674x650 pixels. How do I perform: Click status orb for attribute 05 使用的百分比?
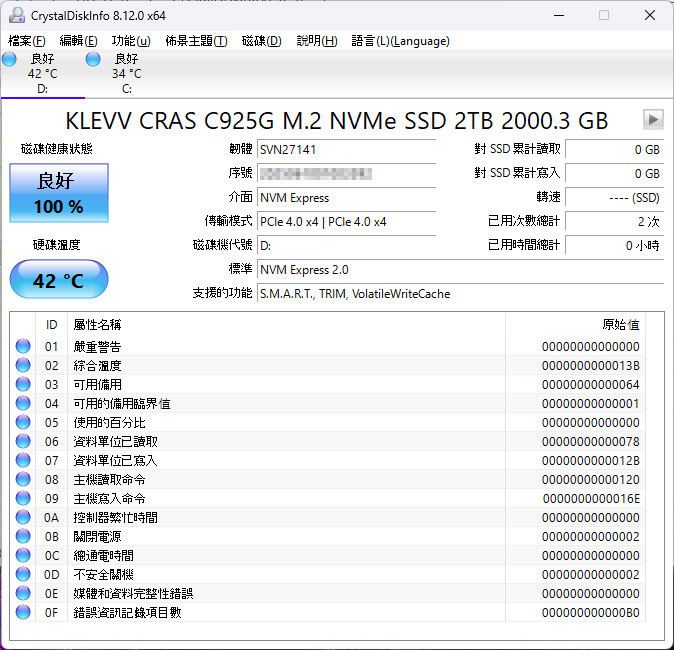23,422
